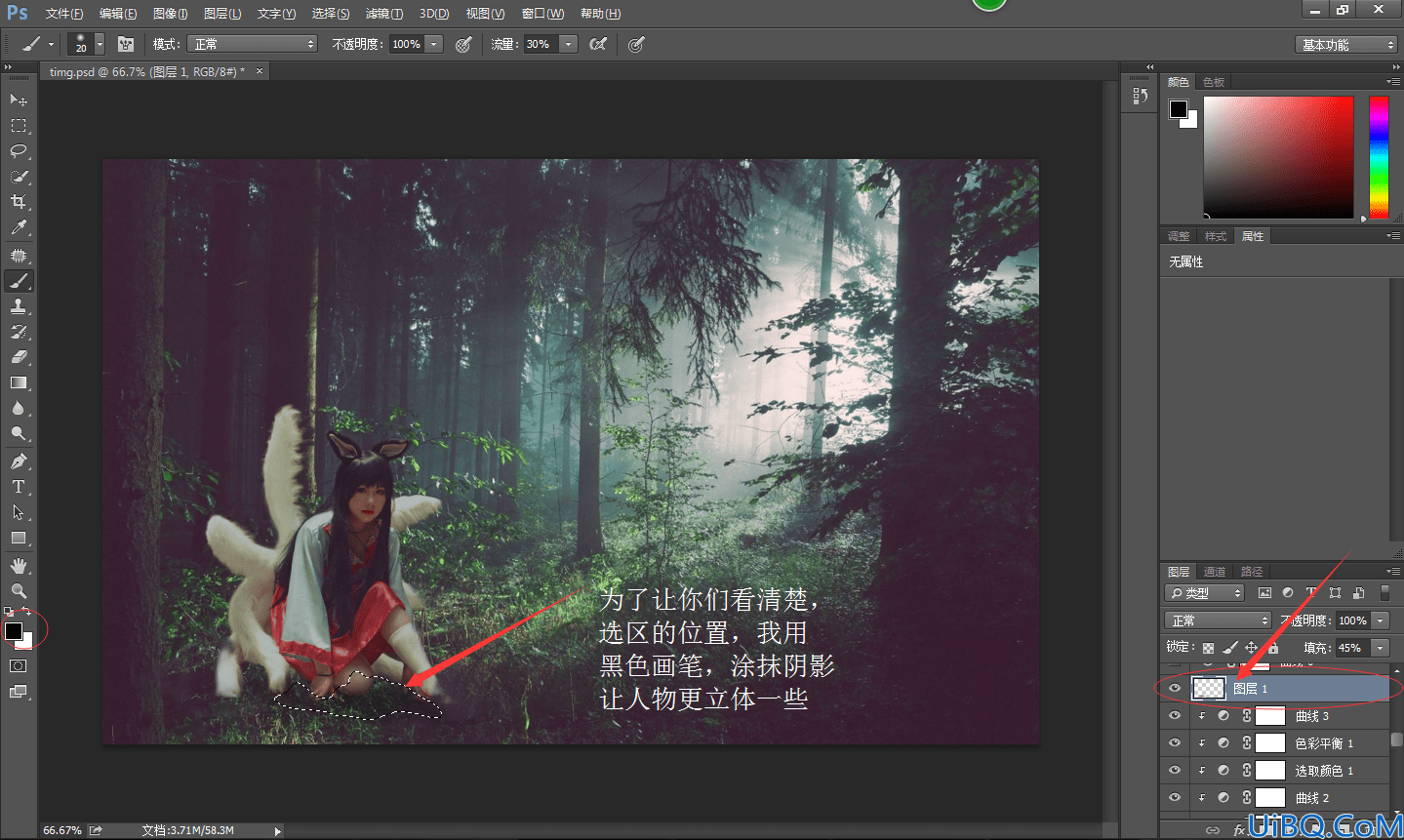Open layer 不透明度 dropdown arrow
The image size is (1404, 840).
click(1381, 620)
